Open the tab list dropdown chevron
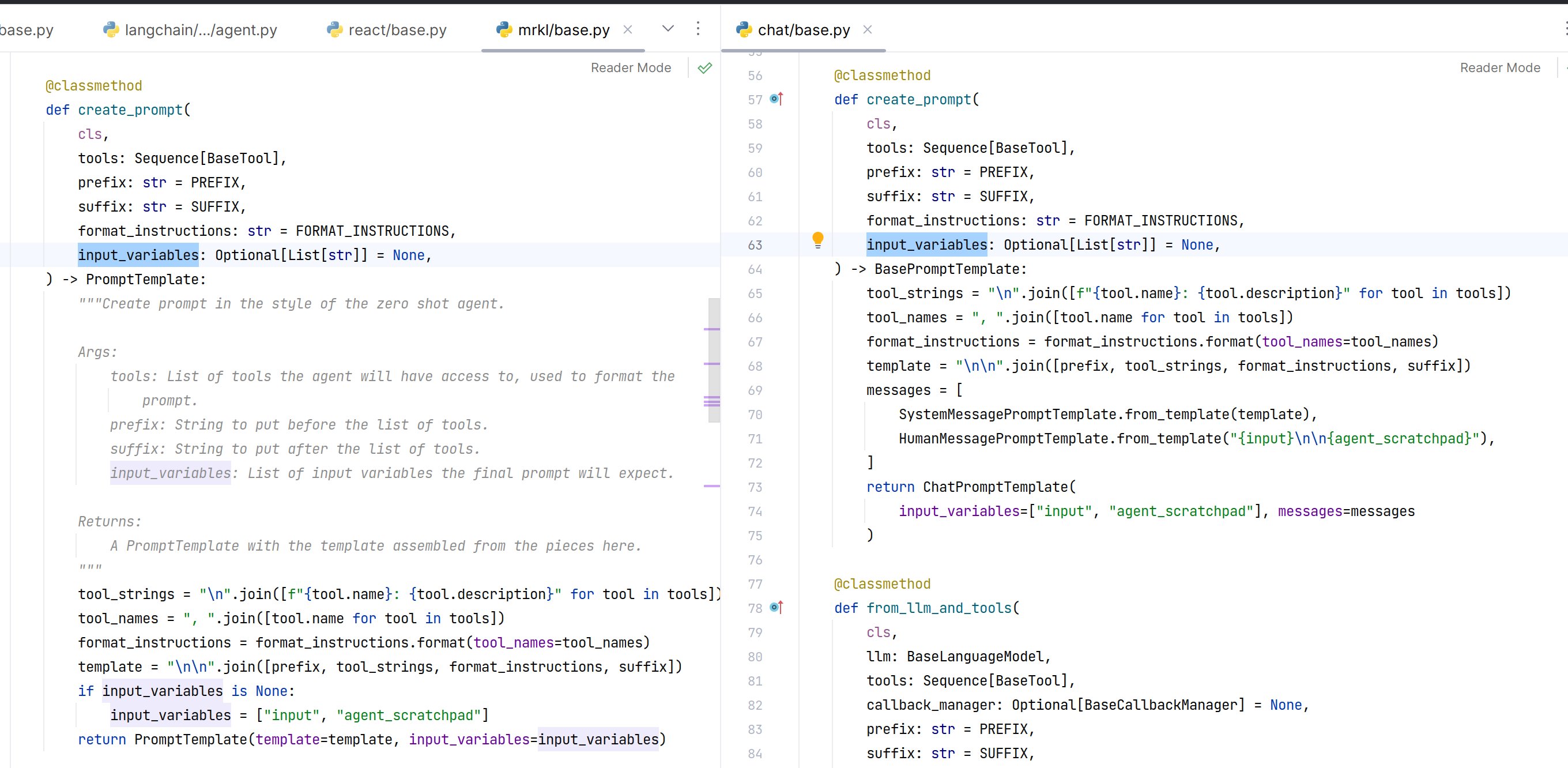The image size is (1568, 768). 667,29
